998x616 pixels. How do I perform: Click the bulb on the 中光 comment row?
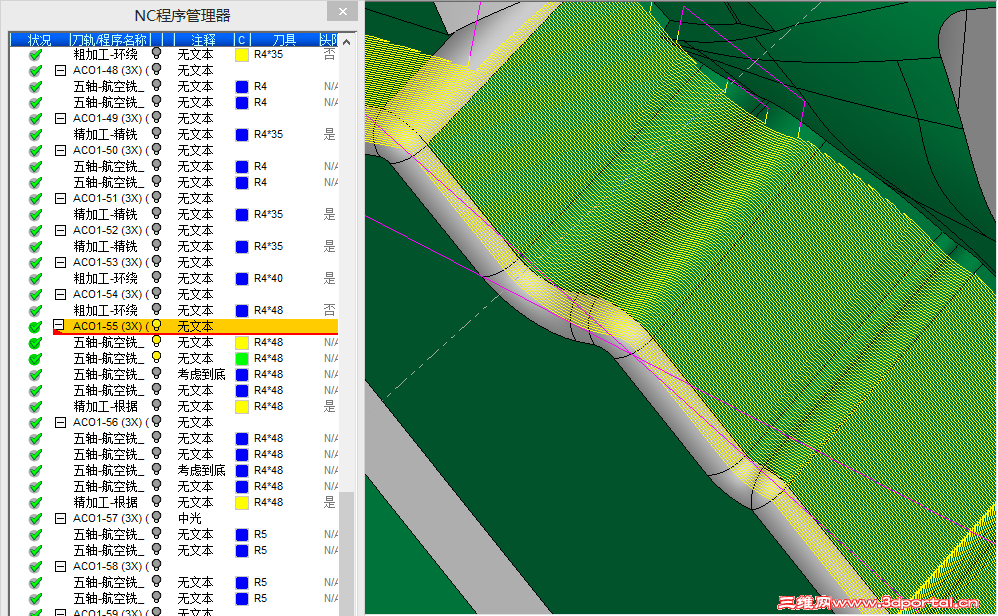tap(156, 518)
